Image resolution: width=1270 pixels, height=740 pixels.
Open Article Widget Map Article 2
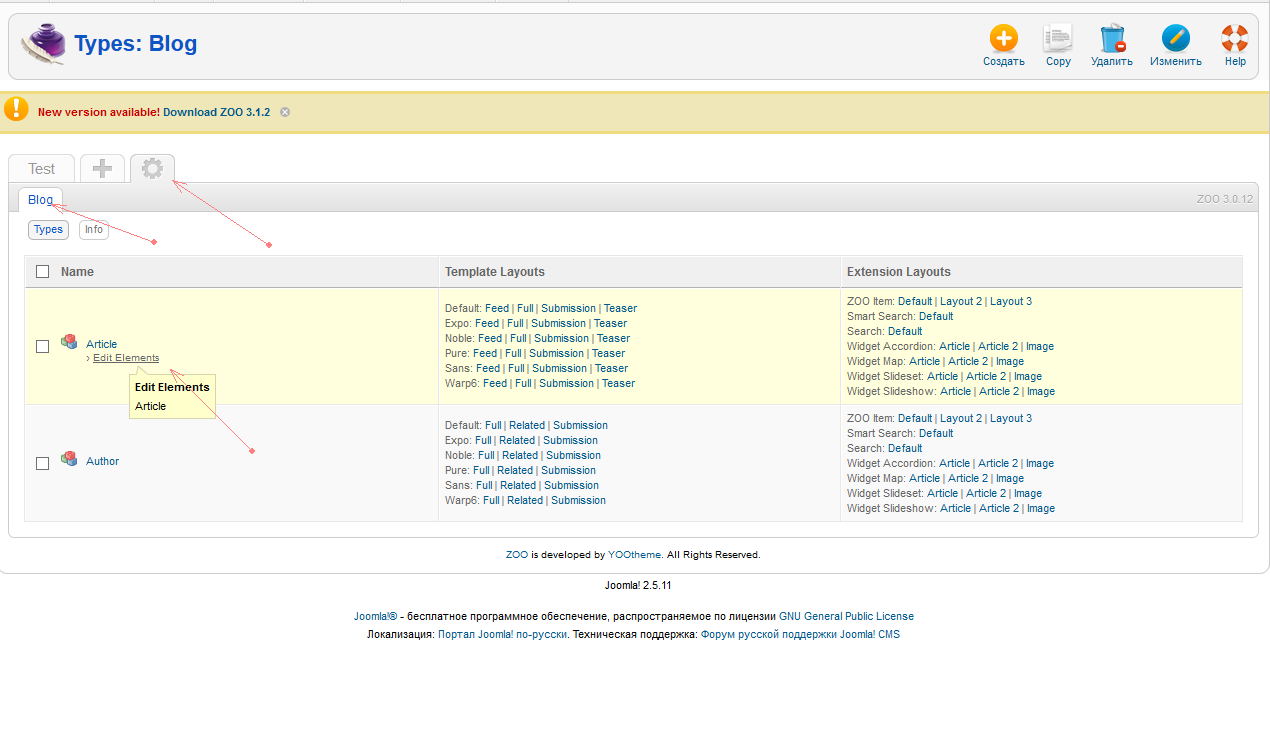968,361
